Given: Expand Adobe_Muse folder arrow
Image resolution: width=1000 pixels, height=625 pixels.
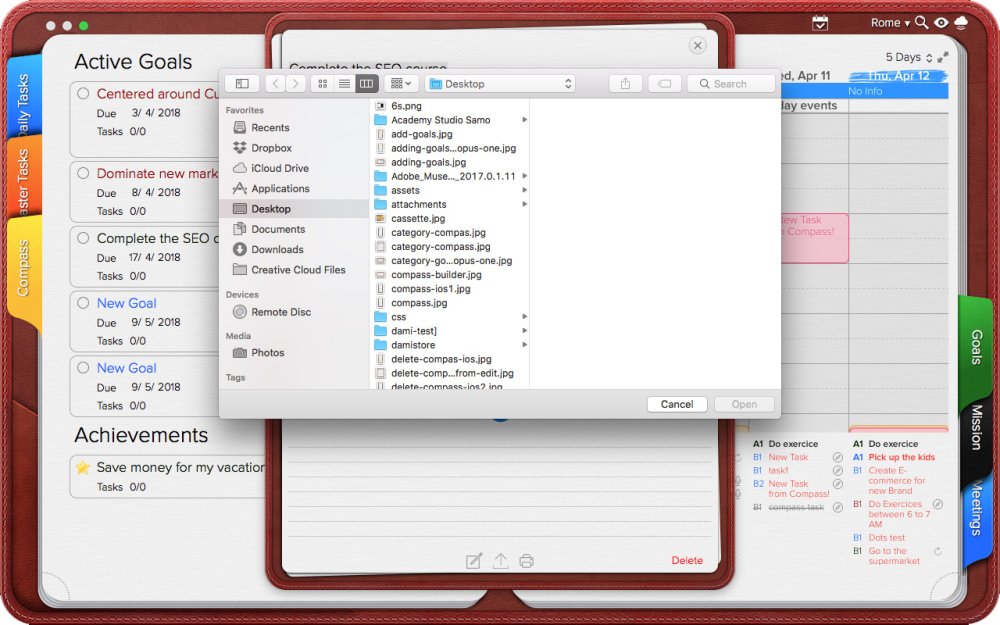Looking at the screenshot, I should 524,176.
